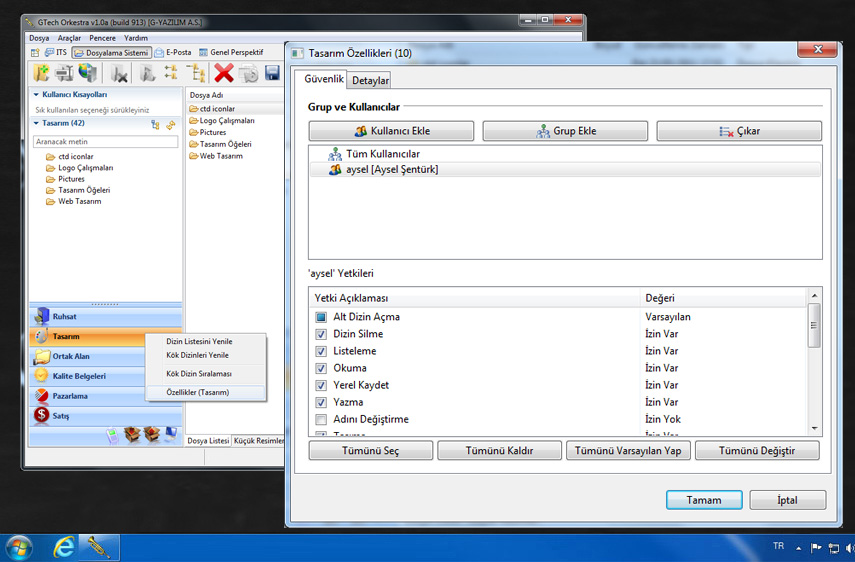The image size is (855, 562).
Task: Switch to the Detaylar tab
Action: [x=370, y=80]
